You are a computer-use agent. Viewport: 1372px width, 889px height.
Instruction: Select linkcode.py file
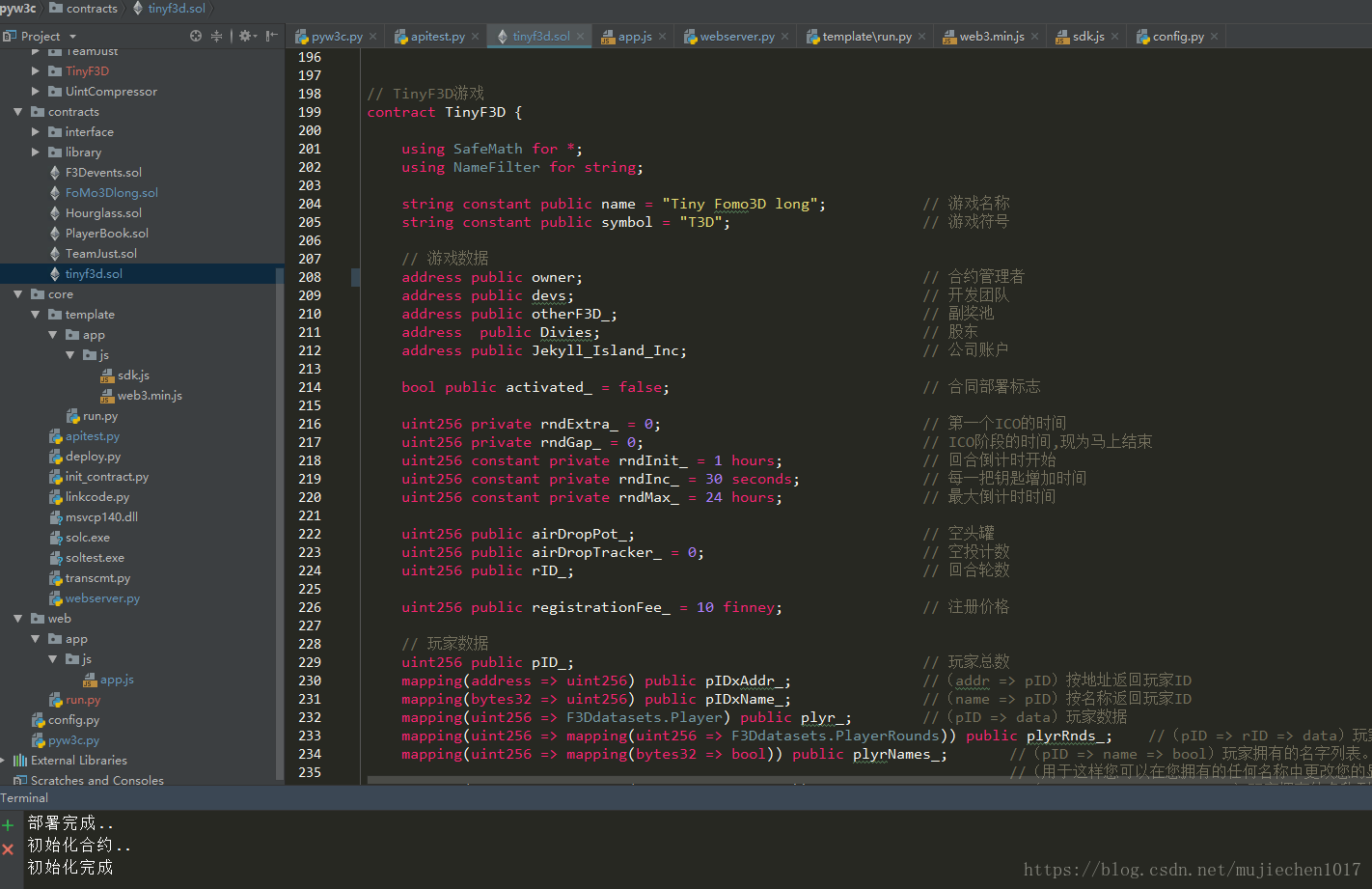(97, 497)
